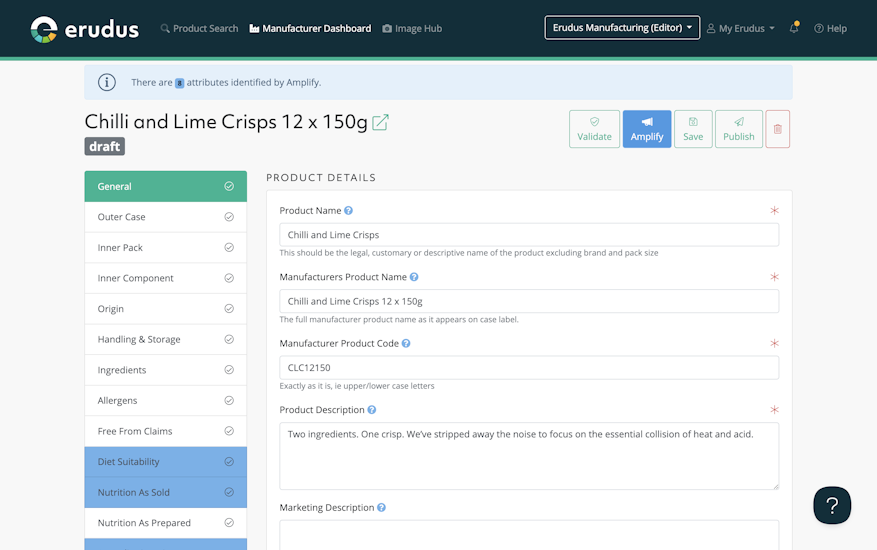Open floating help chat button

point(832,505)
